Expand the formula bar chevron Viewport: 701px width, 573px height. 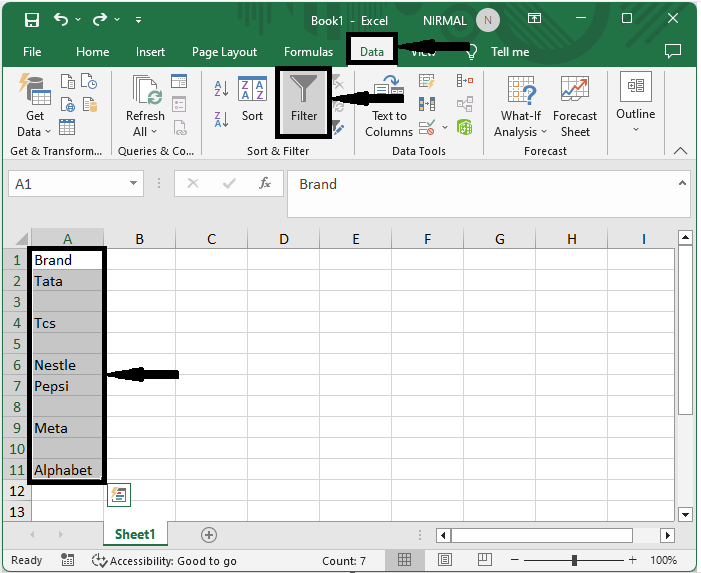click(682, 183)
